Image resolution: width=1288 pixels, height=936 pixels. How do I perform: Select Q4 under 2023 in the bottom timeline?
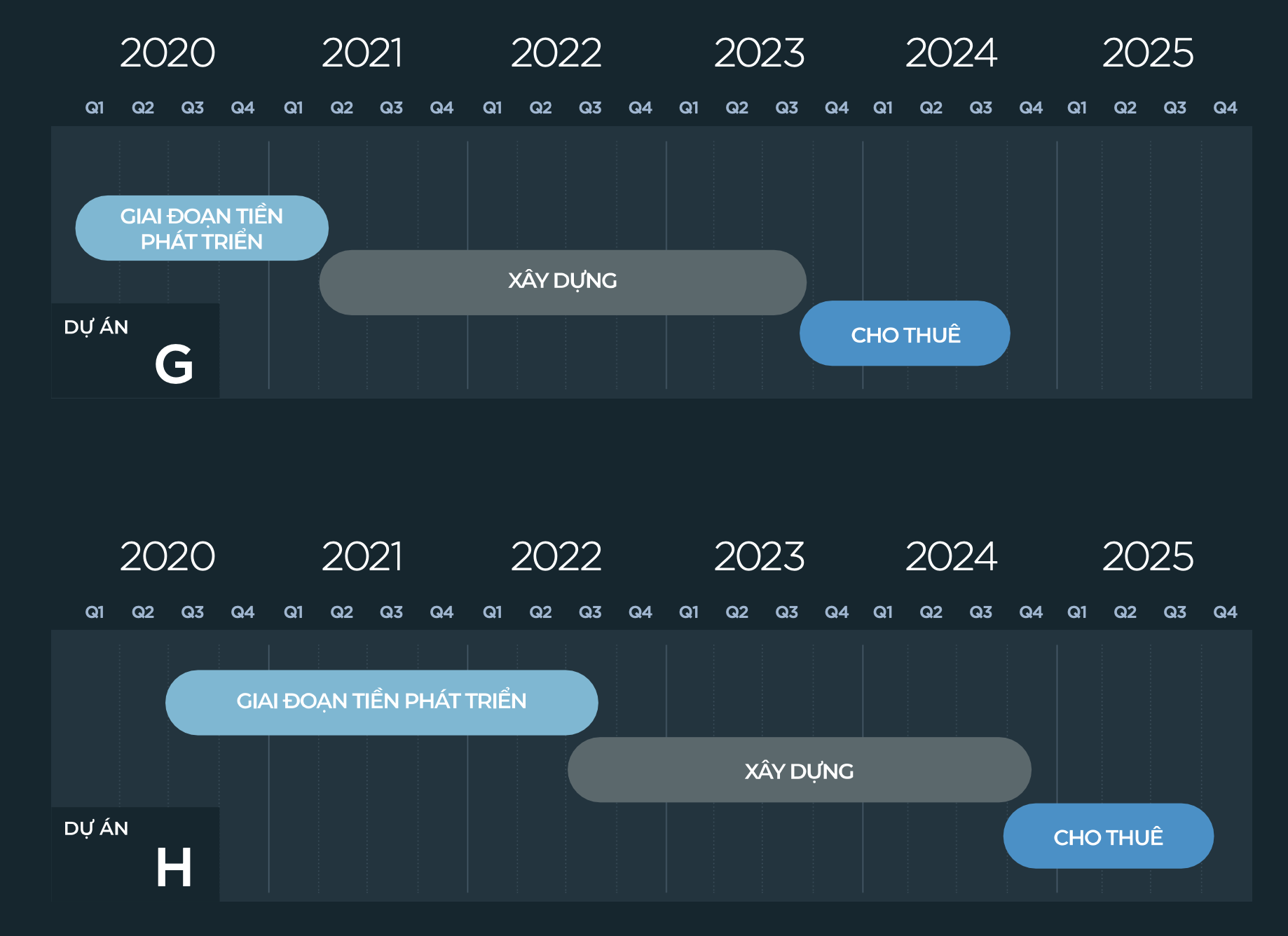pos(837,612)
